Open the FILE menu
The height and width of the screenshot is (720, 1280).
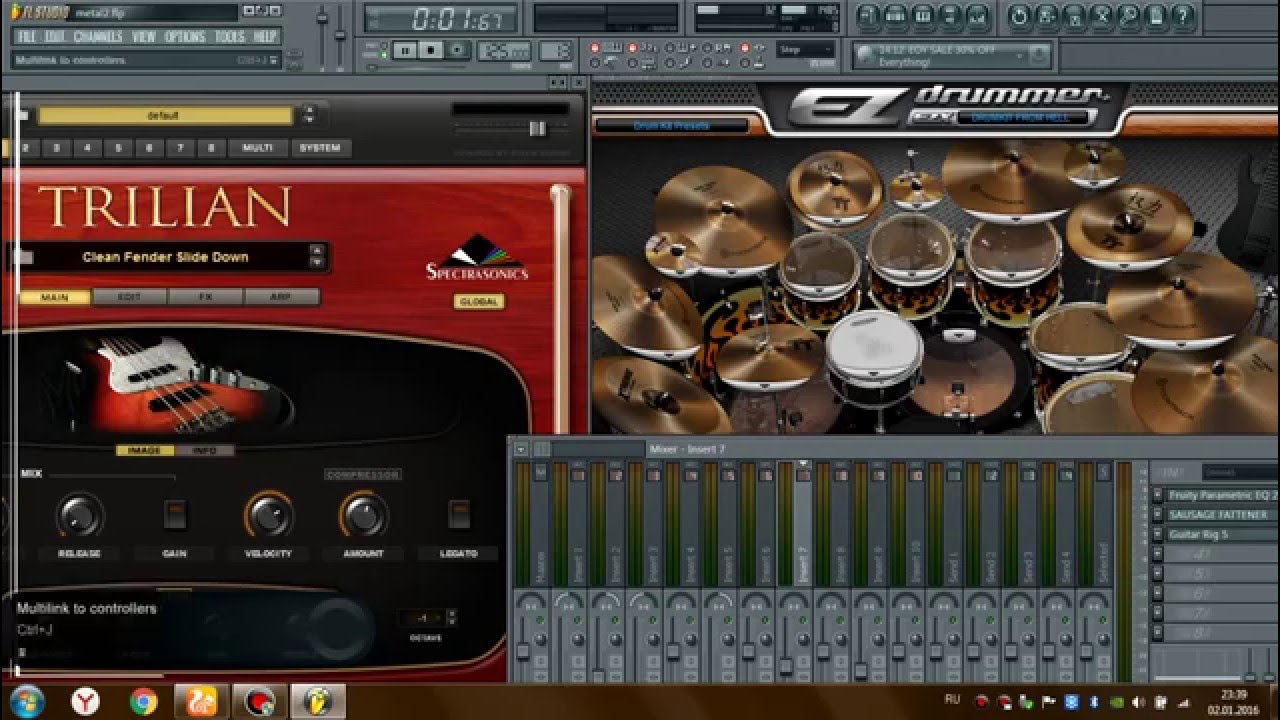coord(26,37)
